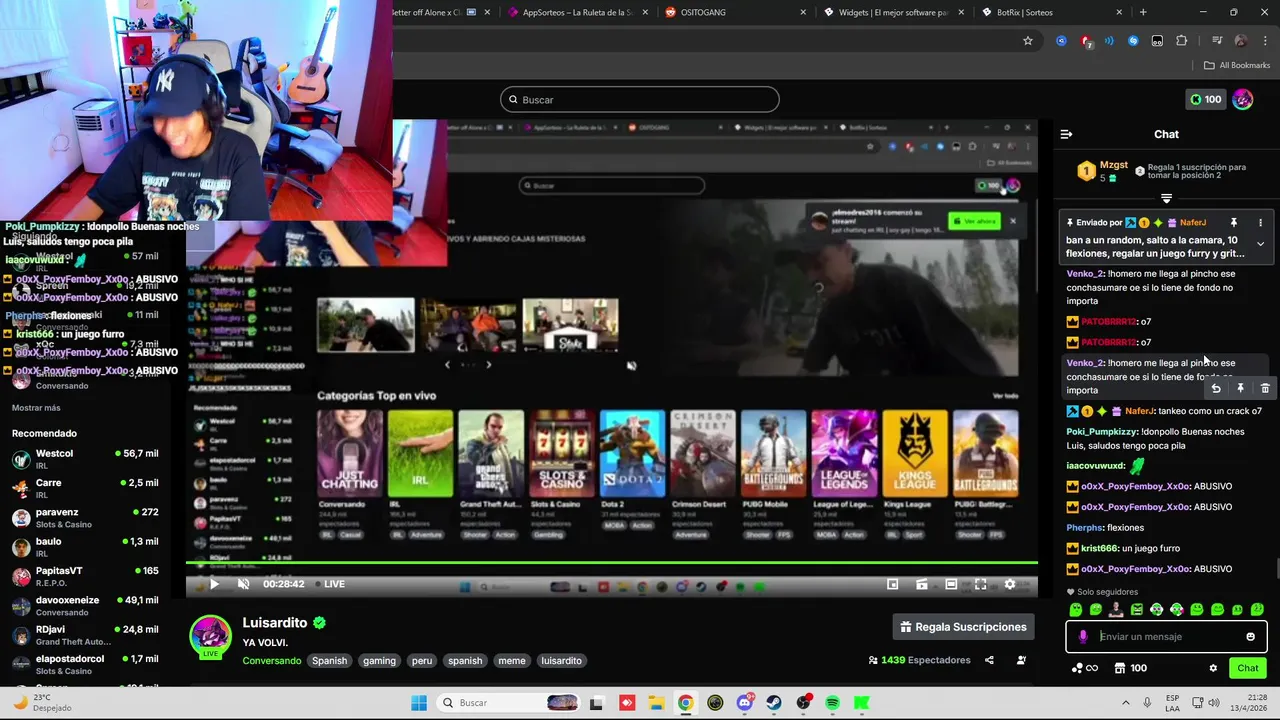Open the browser extensions puzzle icon

click(x=1181, y=41)
